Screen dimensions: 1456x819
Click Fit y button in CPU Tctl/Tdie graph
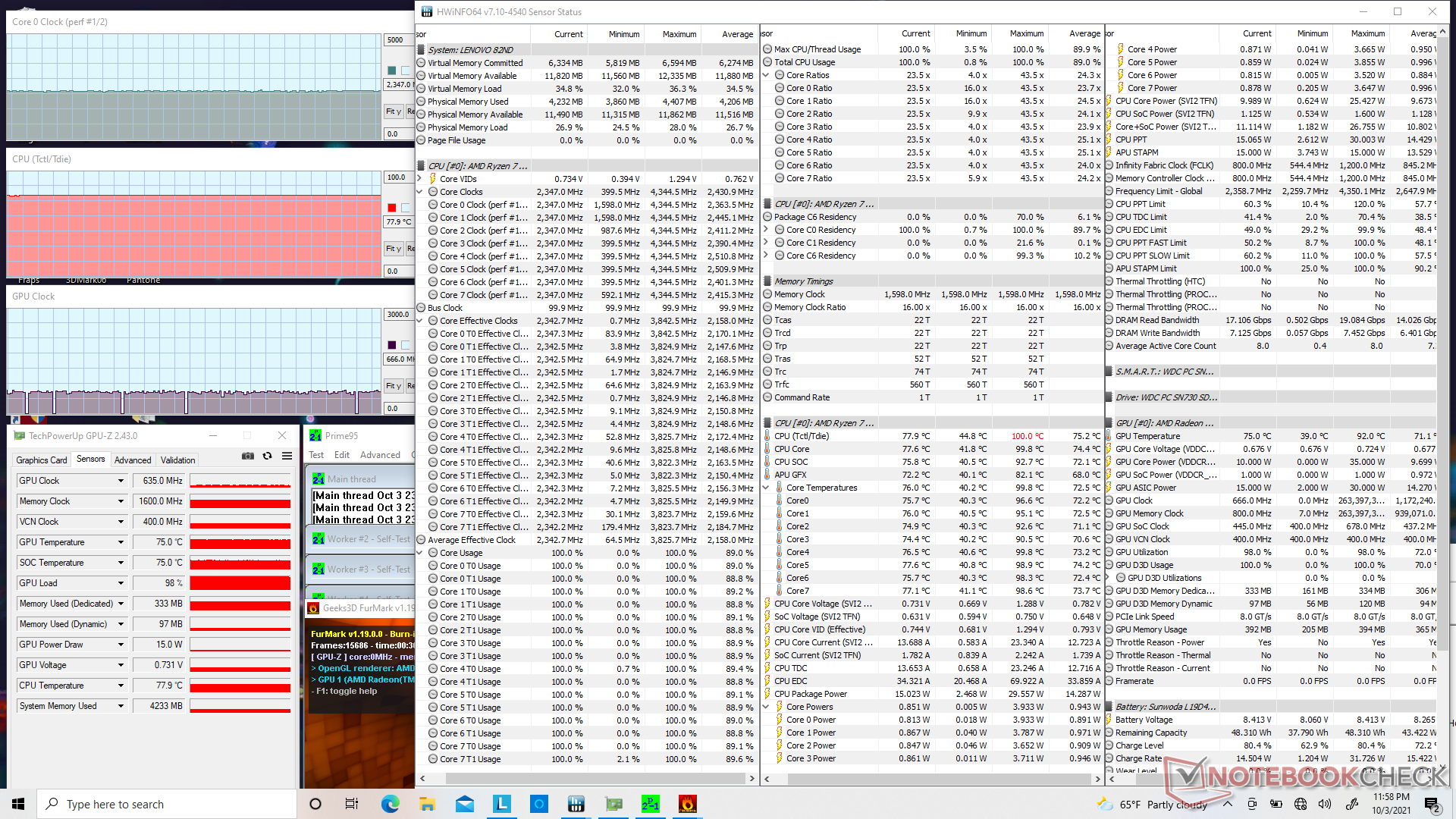click(x=393, y=249)
